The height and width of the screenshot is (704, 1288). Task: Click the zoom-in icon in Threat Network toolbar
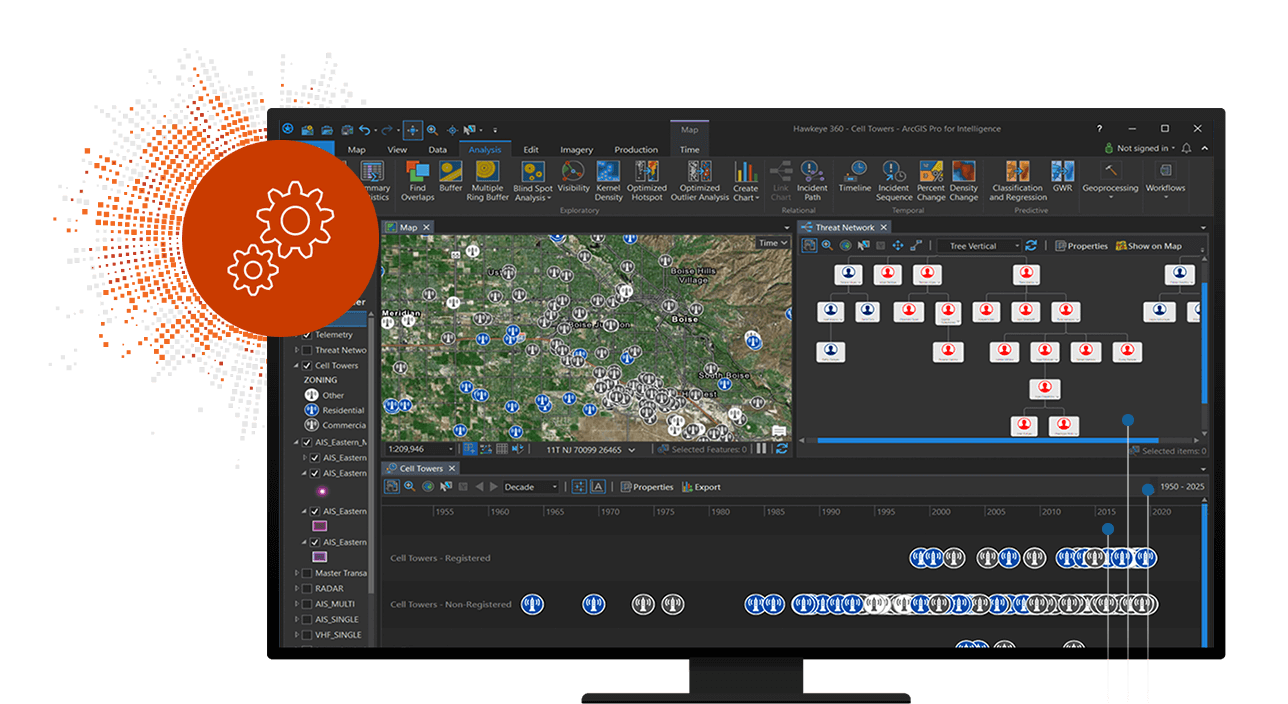tap(827, 245)
